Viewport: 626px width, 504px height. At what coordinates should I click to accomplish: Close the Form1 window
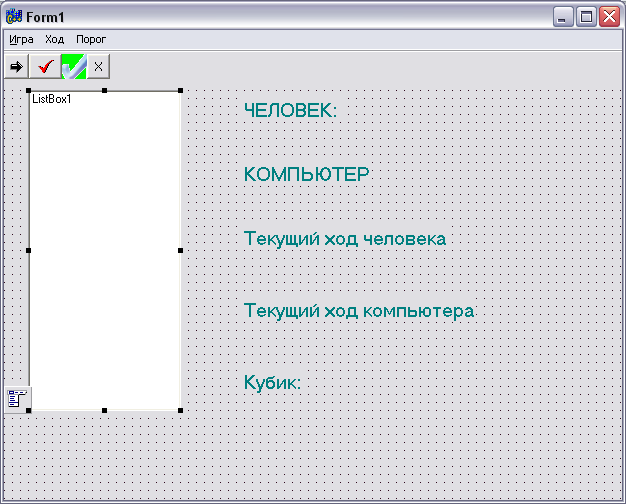click(609, 17)
